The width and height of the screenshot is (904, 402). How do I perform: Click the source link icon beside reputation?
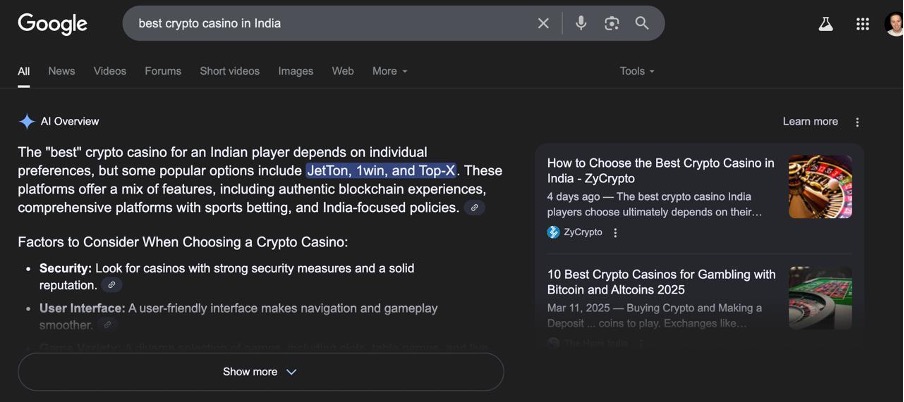112,285
